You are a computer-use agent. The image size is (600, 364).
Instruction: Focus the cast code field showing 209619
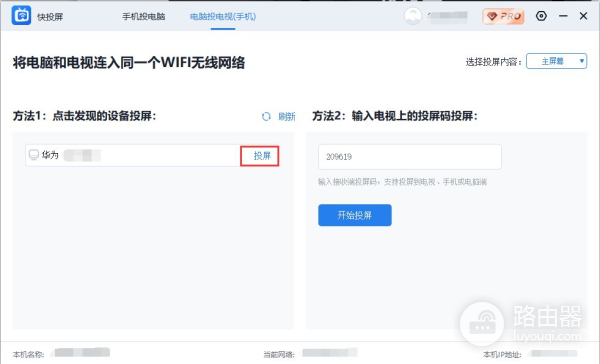pyautogui.click(x=409, y=157)
